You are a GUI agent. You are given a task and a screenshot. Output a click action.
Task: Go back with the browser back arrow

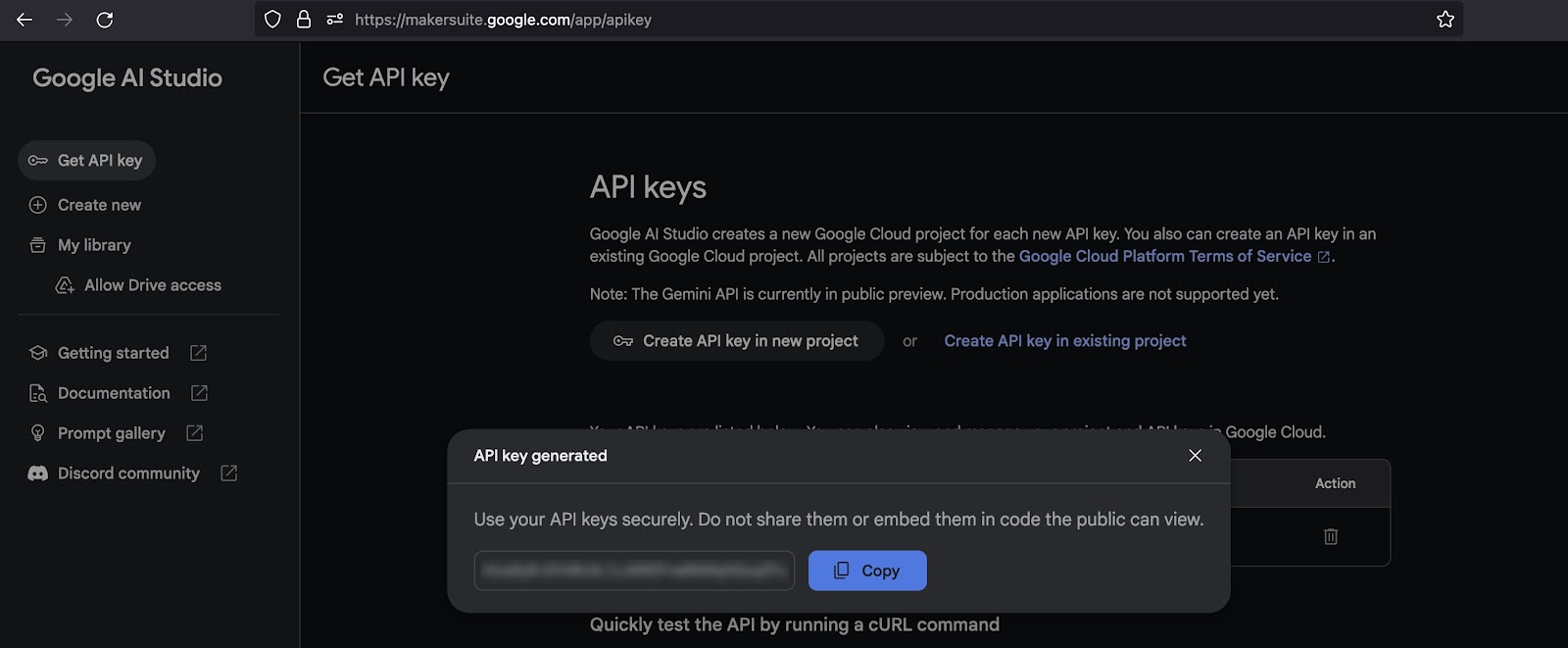(x=24, y=20)
